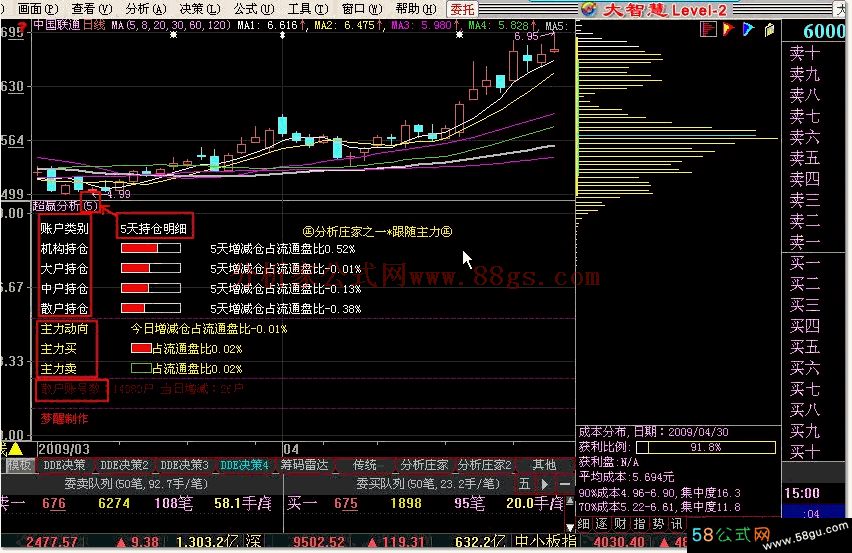
Task: Switch to the 分析庄家2 tab
Action: tap(485, 465)
